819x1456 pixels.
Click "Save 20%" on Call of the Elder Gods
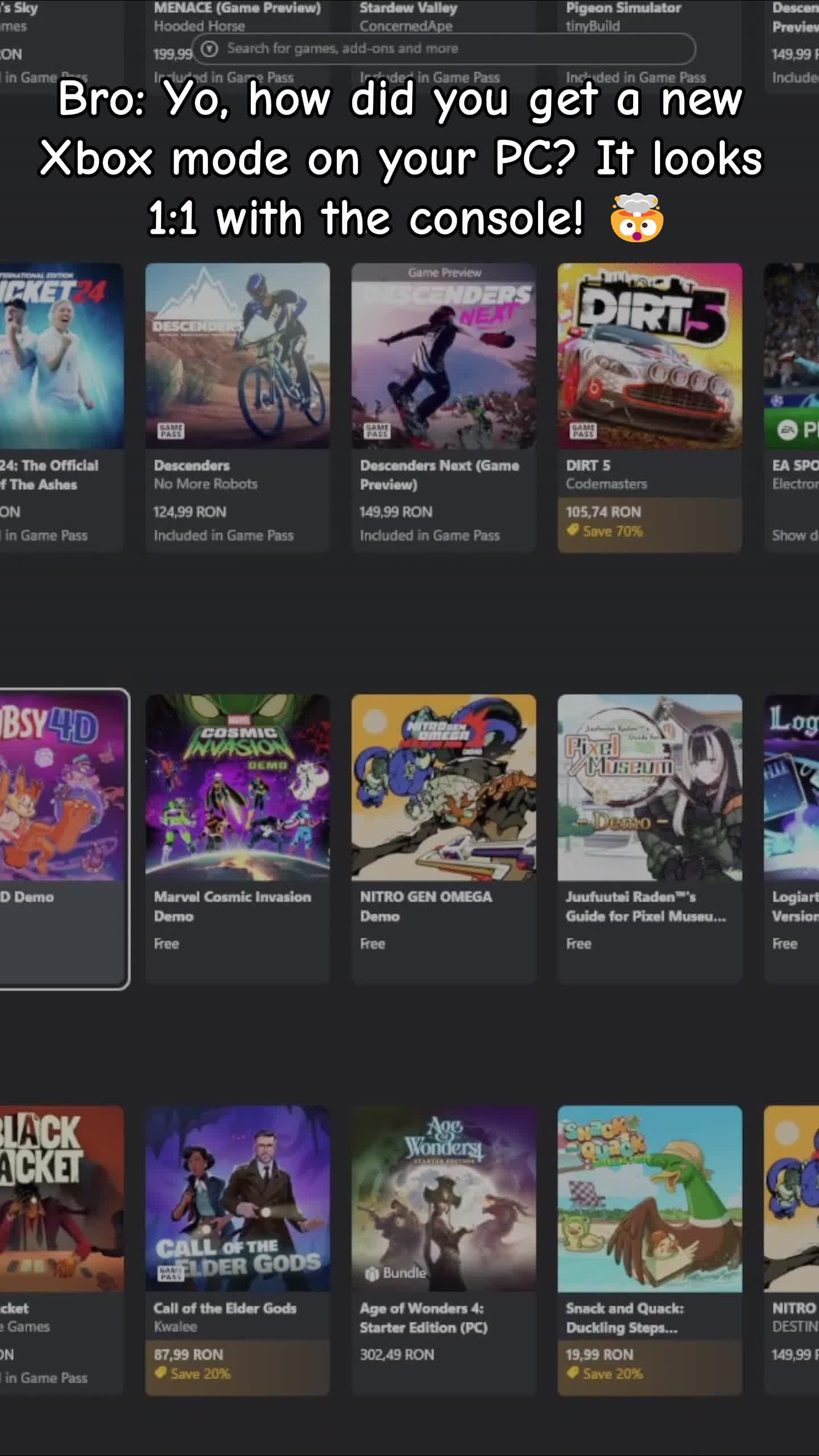point(200,1374)
